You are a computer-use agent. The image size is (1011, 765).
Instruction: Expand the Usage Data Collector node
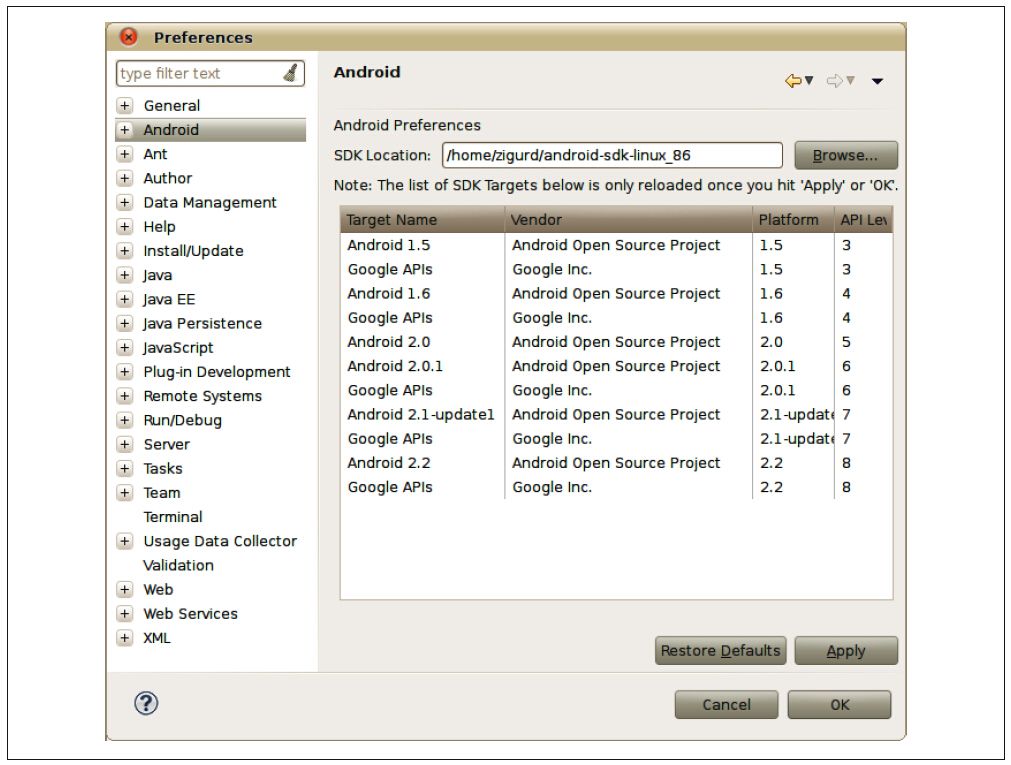[x=125, y=541]
